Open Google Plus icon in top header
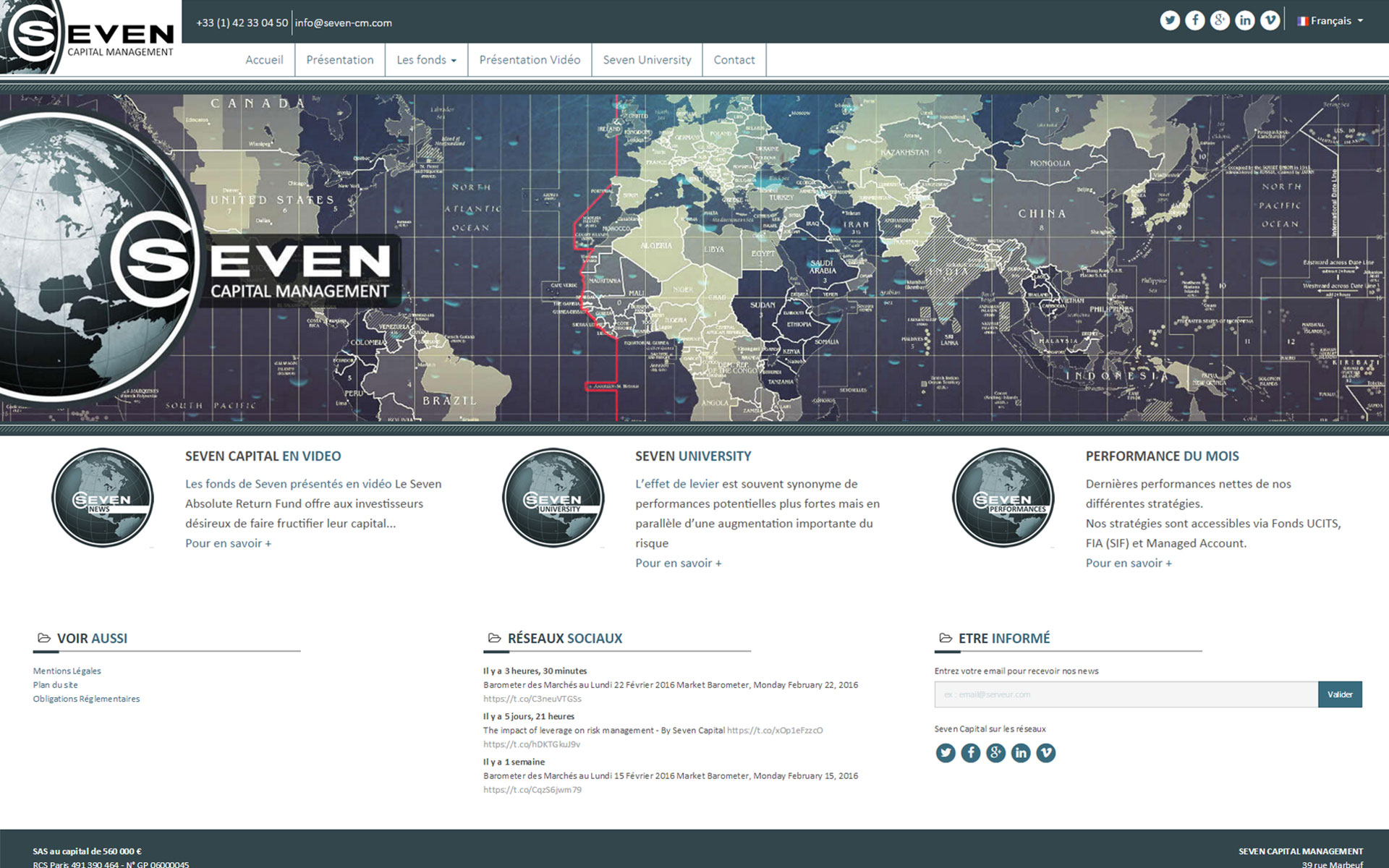This screenshot has height=868, width=1389. 1220,20
